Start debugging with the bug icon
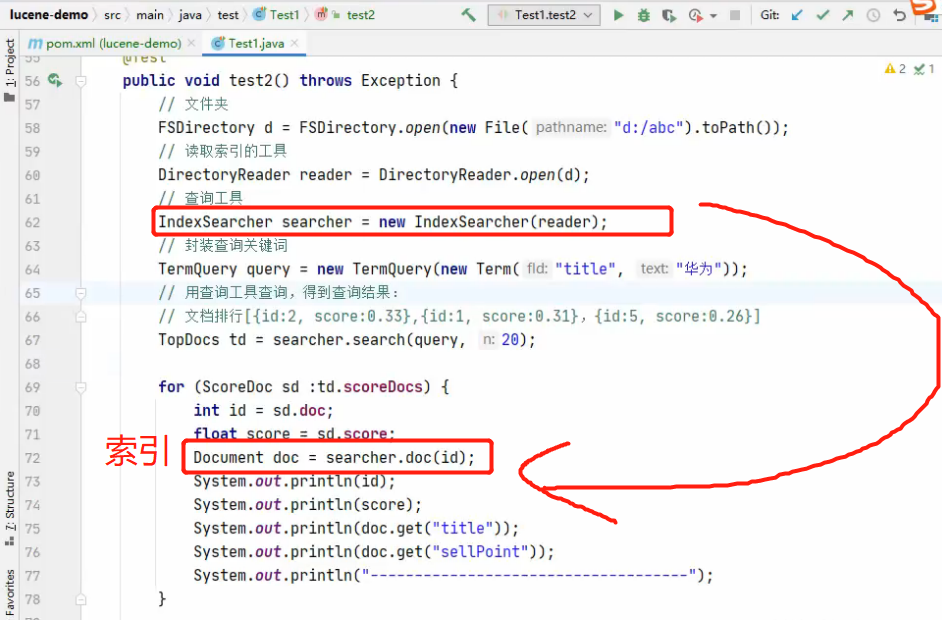This screenshot has height=620, width=942. coord(643,15)
